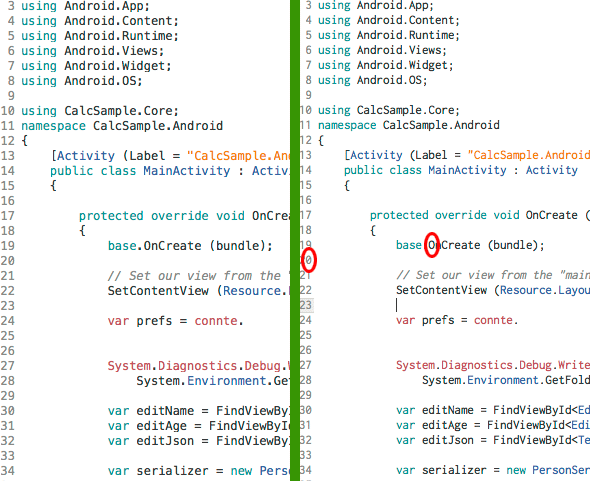Click 'Environment' on line 28, right pane
The image size is (590, 481).
(x=503, y=380)
